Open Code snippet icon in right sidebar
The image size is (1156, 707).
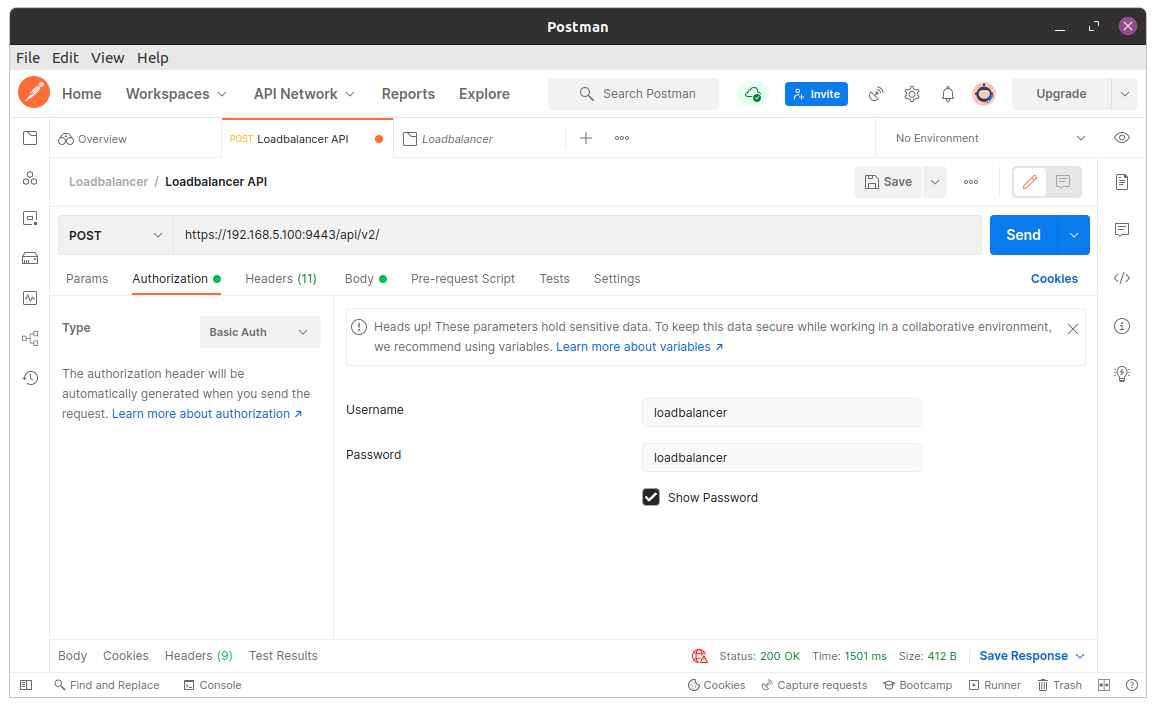(1122, 278)
